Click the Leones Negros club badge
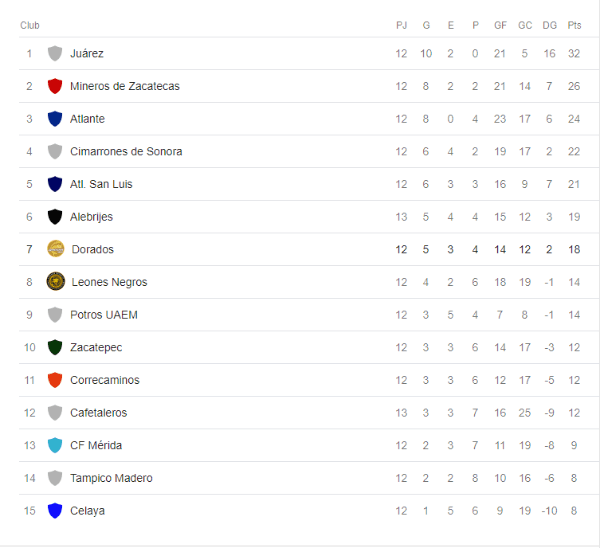The image size is (600, 548). (x=56, y=282)
